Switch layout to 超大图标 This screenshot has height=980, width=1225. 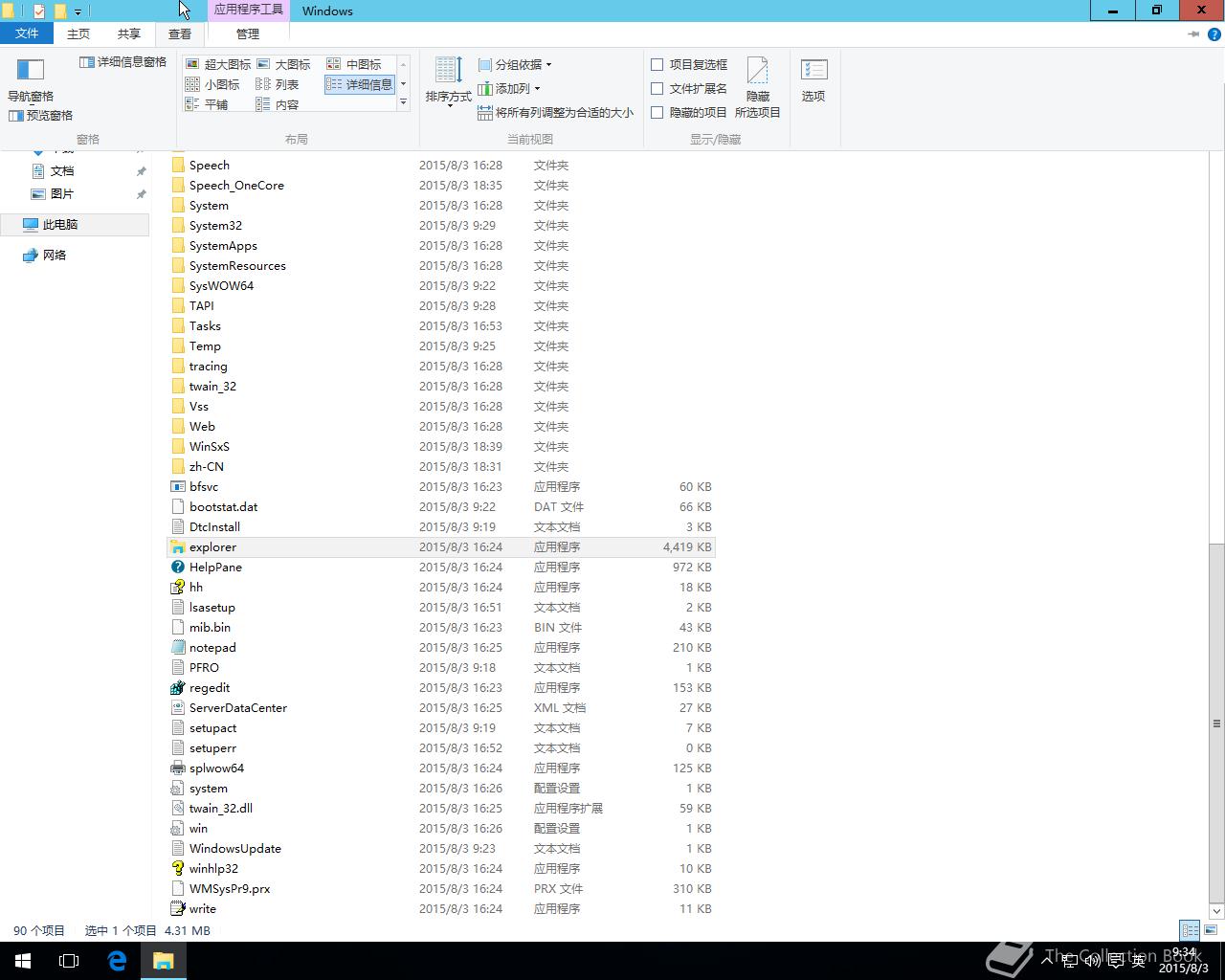(x=218, y=64)
